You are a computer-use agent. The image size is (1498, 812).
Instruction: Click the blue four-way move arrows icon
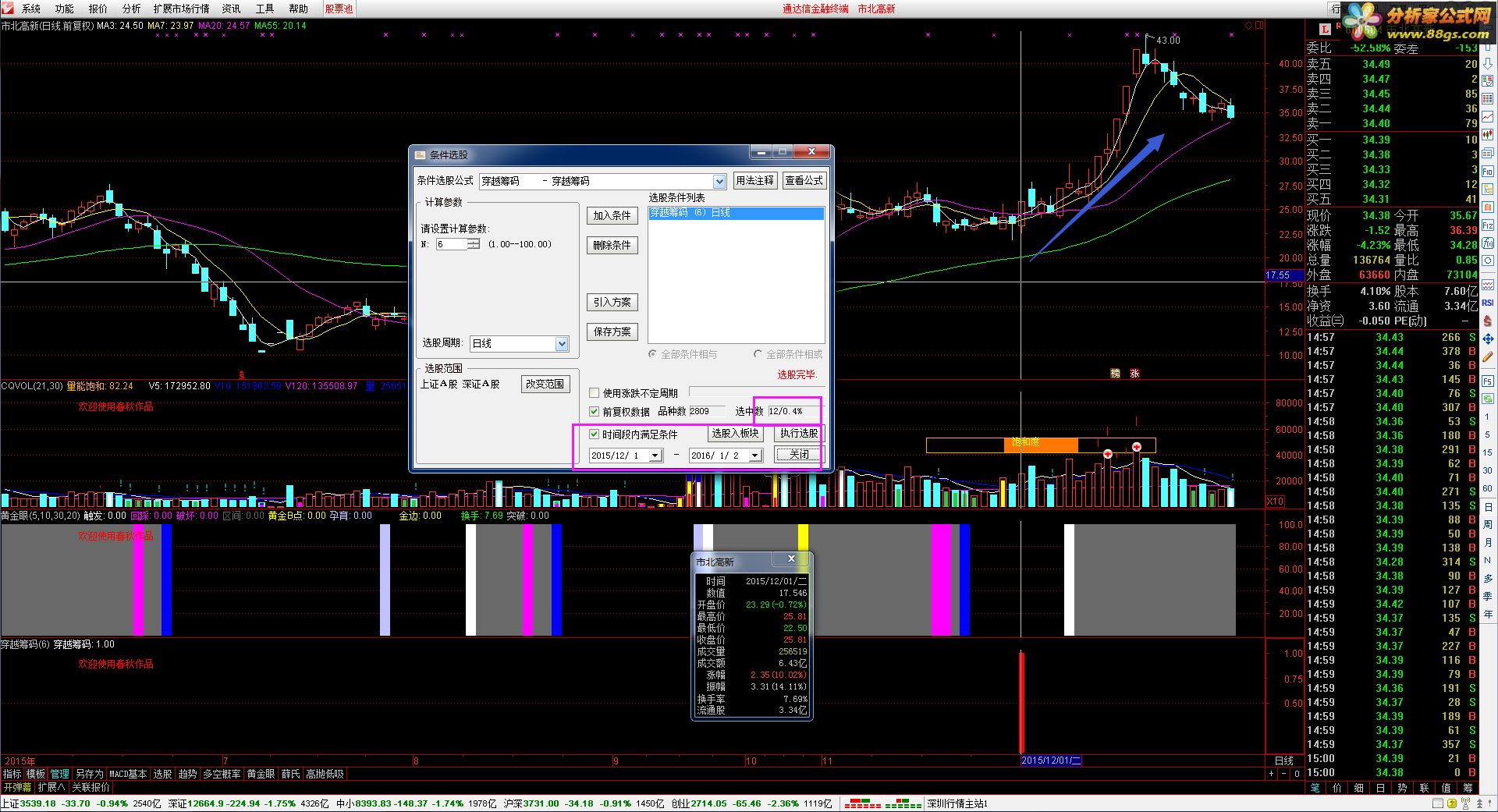tap(1488, 339)
